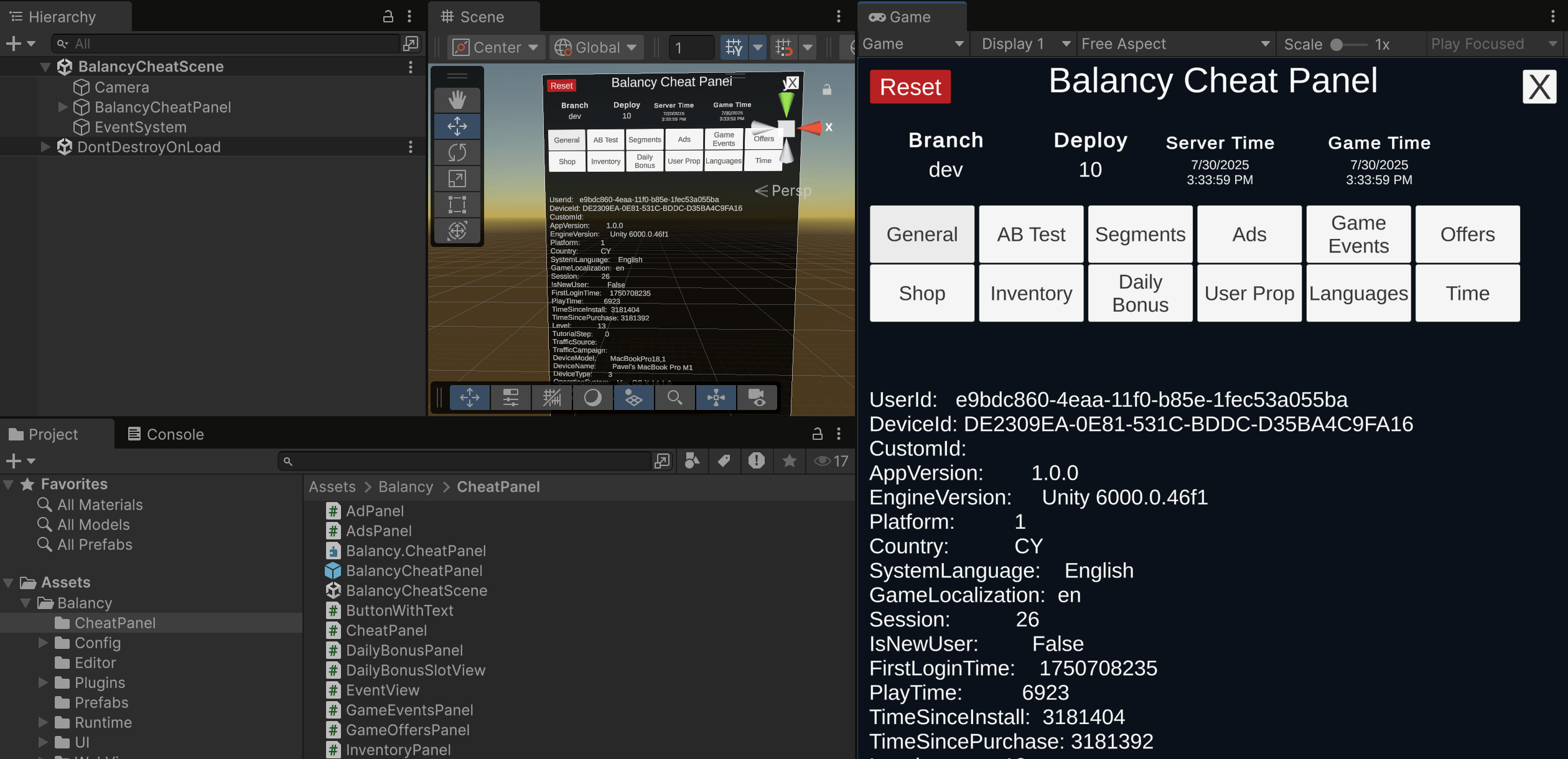Select the Move tool in Scene toolbar

(457, 126)
